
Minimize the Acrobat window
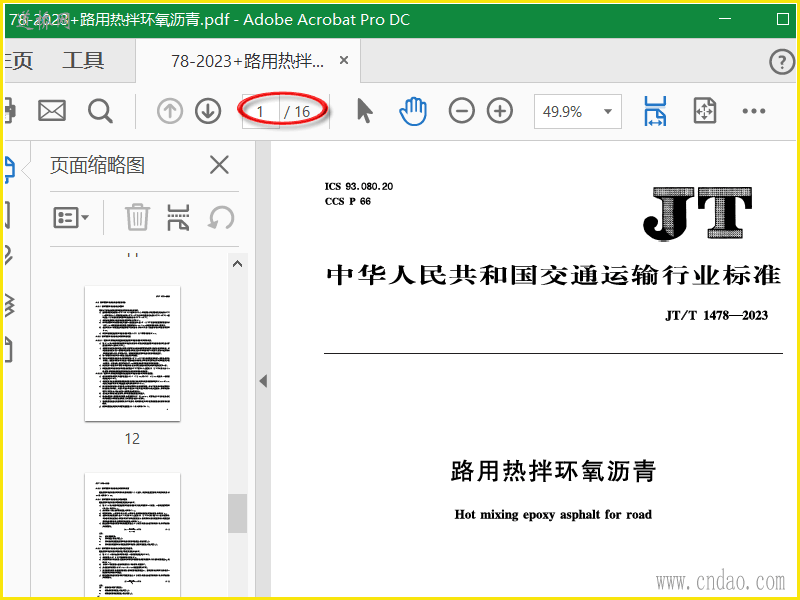(x=725, y=19)
